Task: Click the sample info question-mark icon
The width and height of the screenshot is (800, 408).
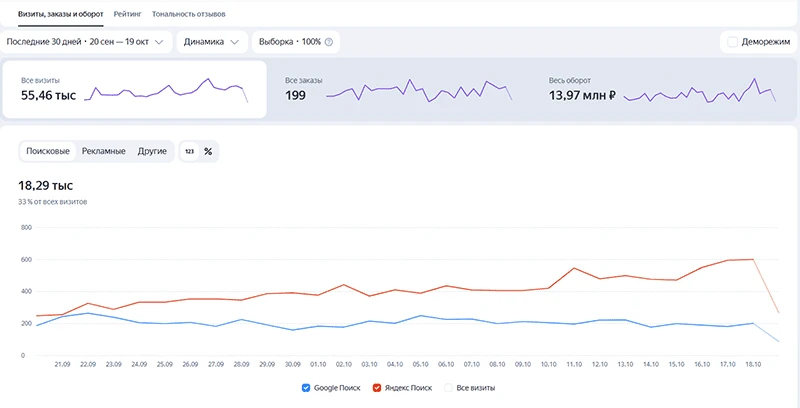Action: click(329, 42)
